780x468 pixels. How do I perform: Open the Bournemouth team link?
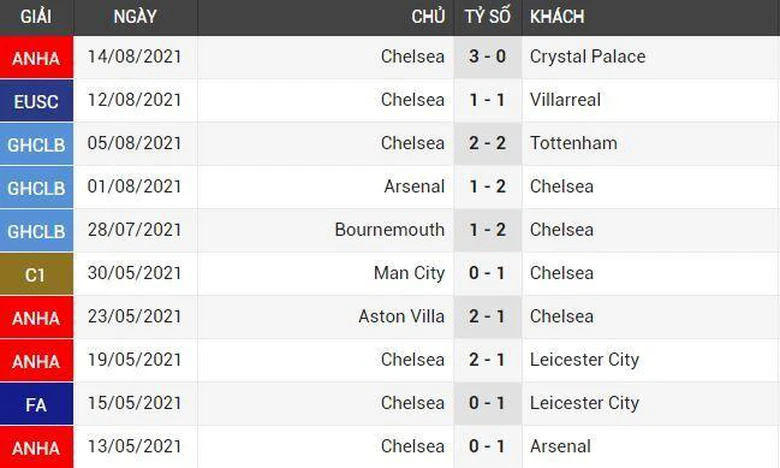coord(389,230)
